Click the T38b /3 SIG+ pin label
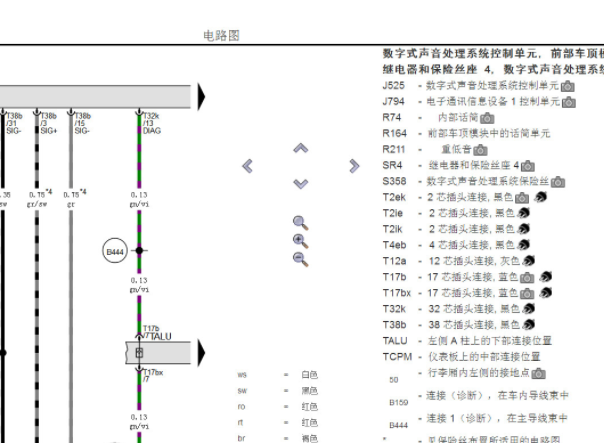This screenshot has height=443, width=604. [49, 123]
